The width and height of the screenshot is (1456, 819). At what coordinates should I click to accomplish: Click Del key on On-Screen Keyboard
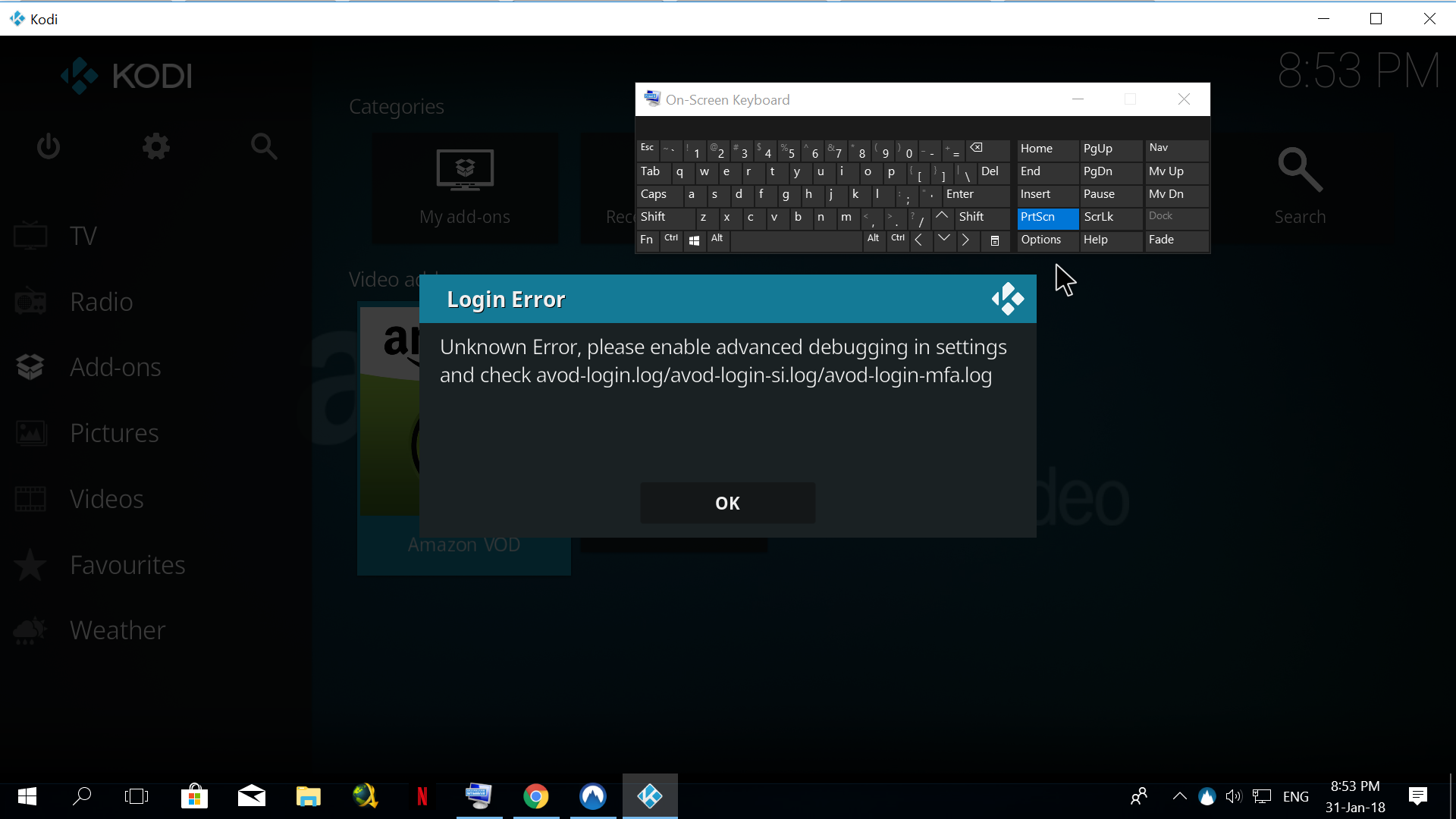[993, 172]
